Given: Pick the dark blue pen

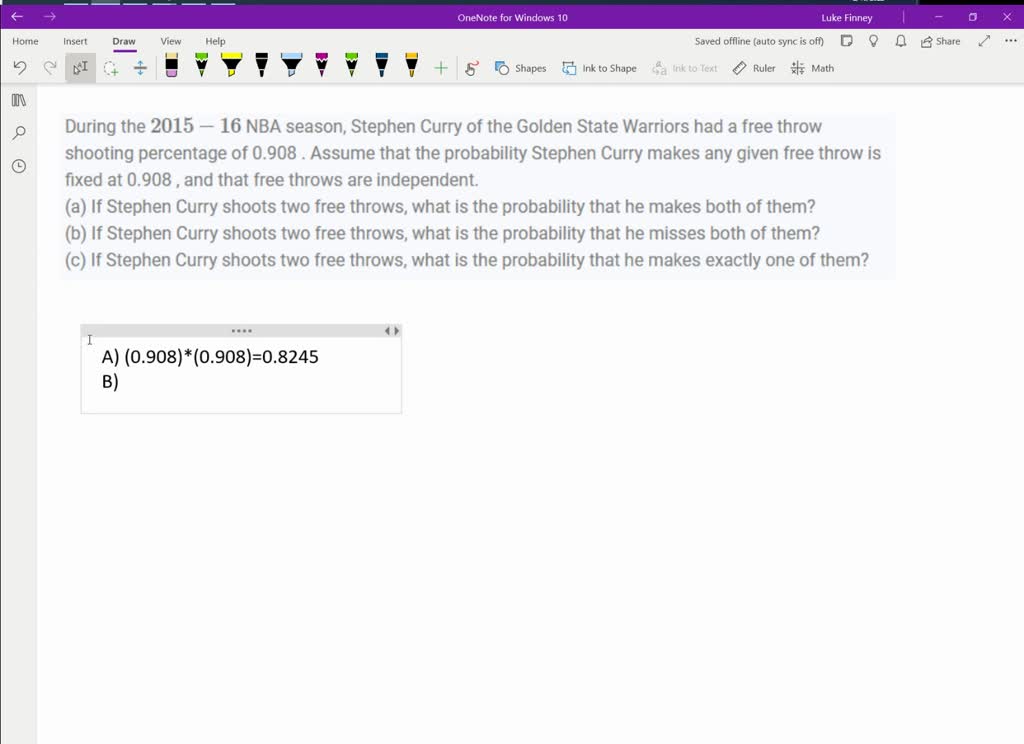Looking at the screenshot, I should (x=381, y=65).
